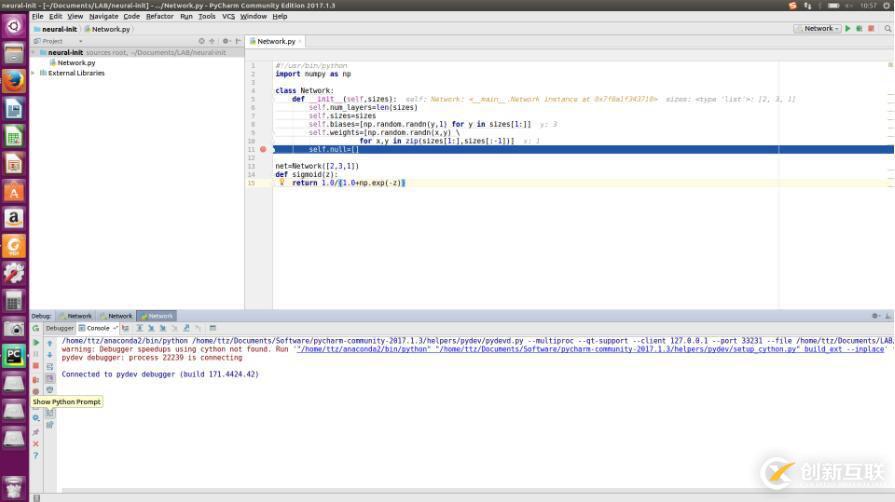Click the help question mark in Debug sidebar
Viewport: 895px width, 502px height.
(x=36, y=456)
